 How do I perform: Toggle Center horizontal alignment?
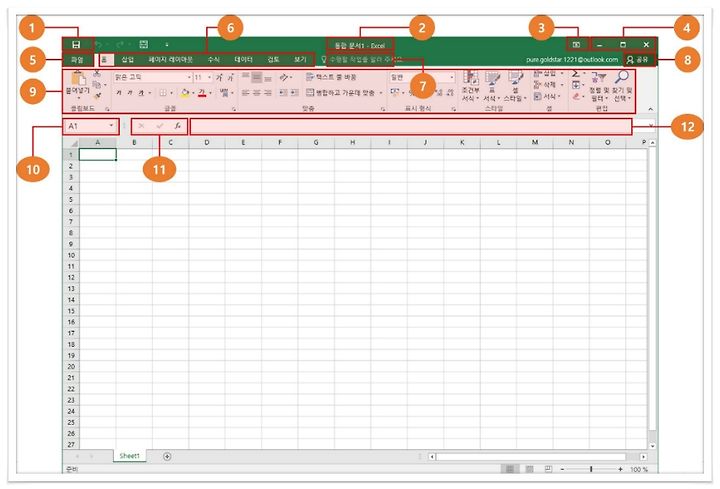click(257, 93)
